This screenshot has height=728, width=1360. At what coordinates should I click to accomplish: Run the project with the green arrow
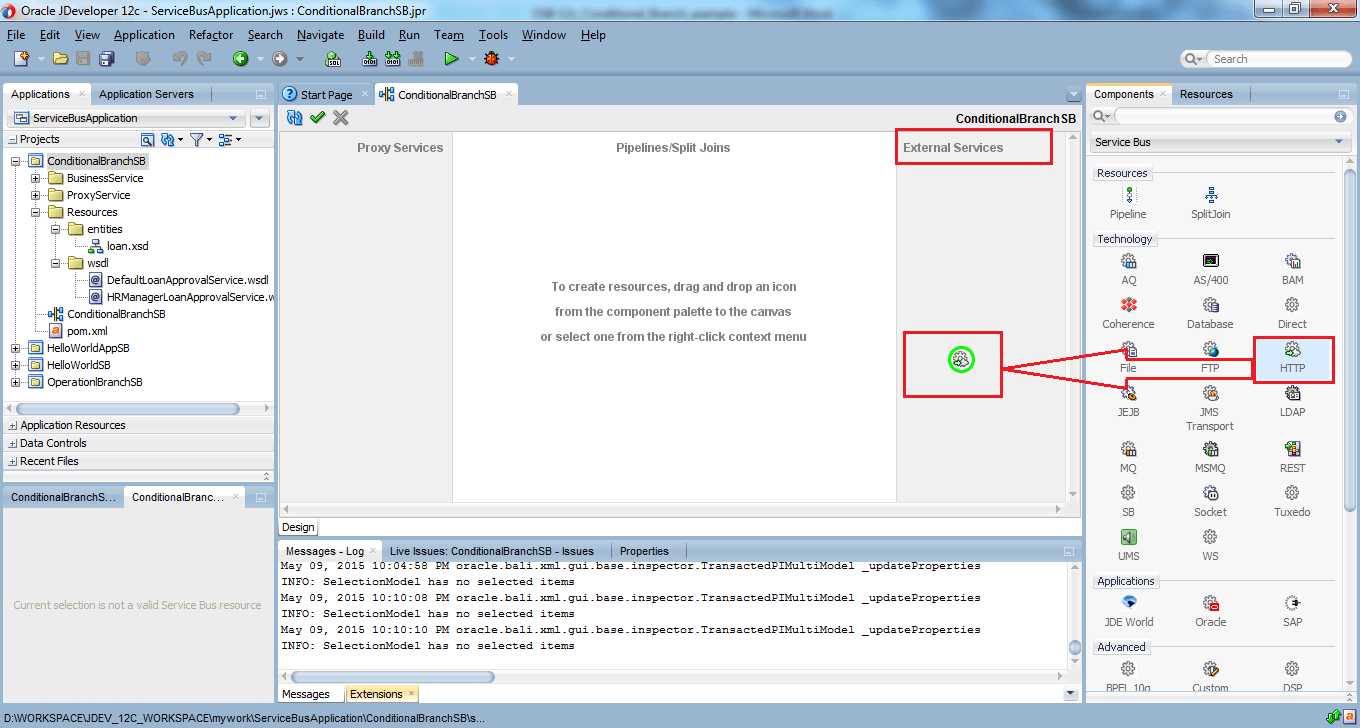coord(452,58)
